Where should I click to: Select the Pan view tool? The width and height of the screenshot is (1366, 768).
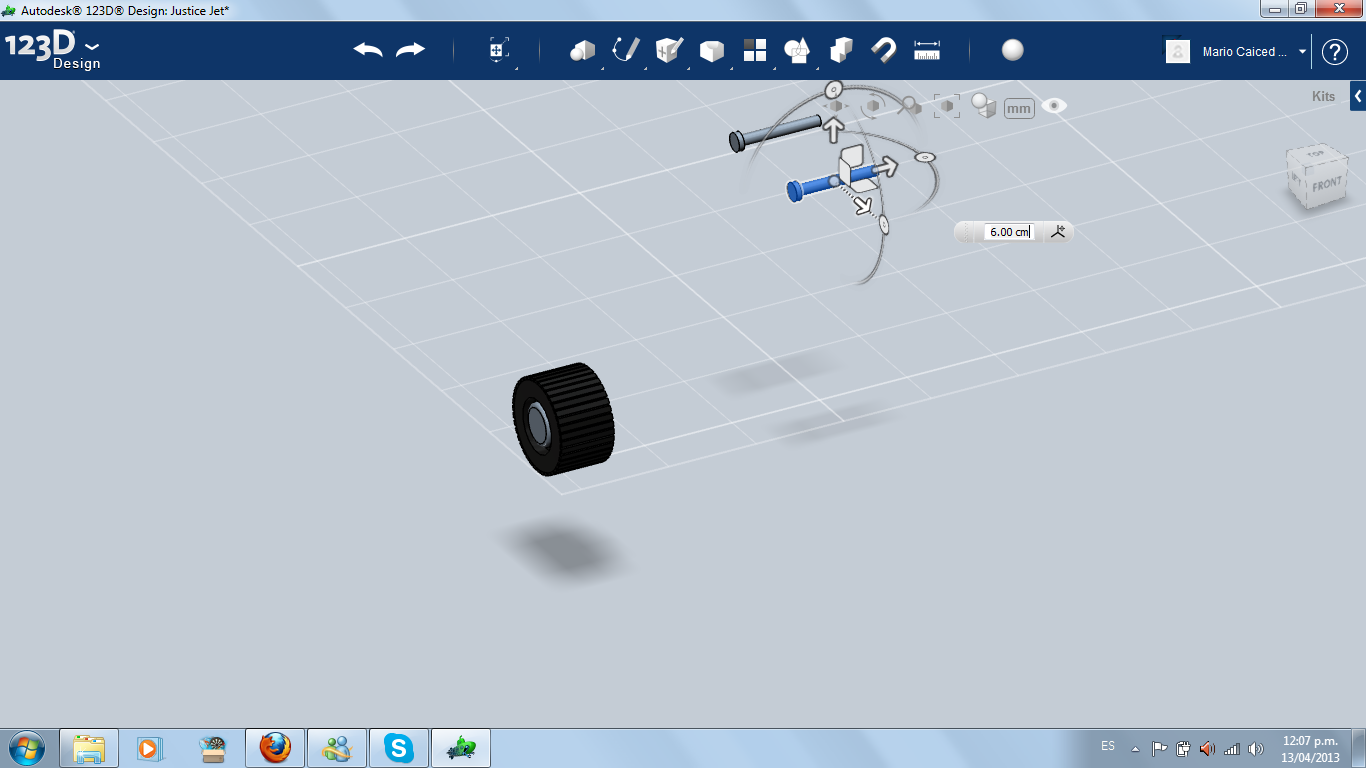pyautogui.click(x=836, y=105)
